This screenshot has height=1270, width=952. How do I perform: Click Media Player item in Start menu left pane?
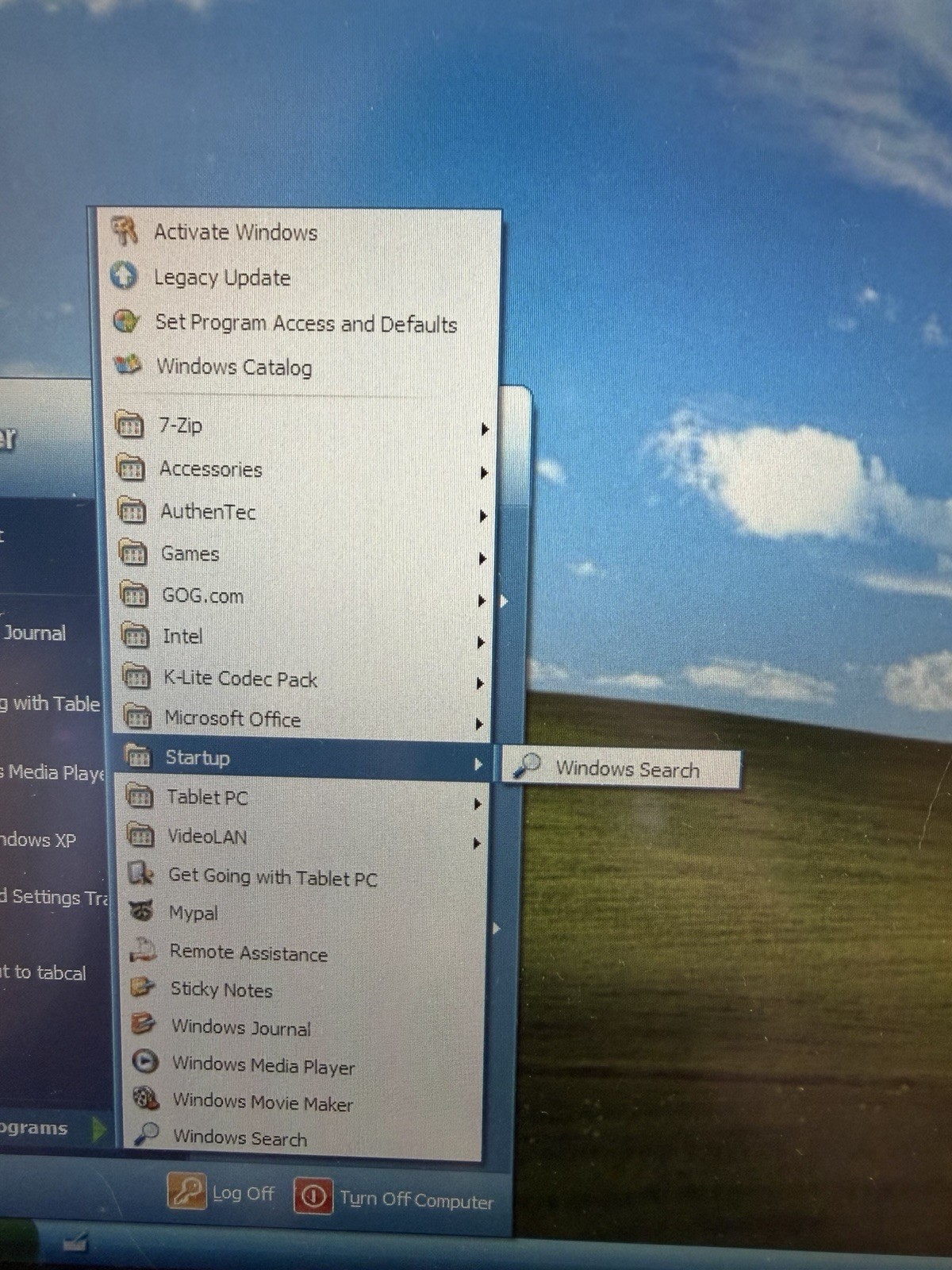pos(52,772)
